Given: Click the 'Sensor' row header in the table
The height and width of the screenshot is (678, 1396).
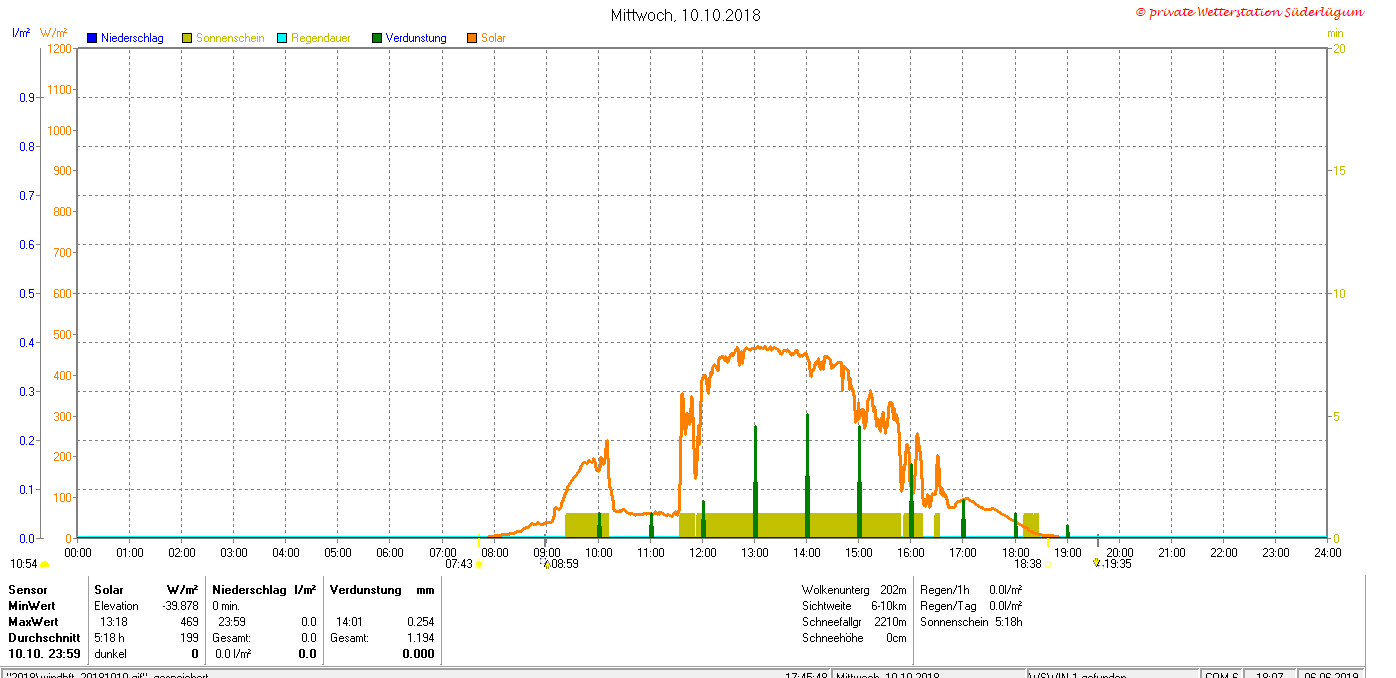Looking at the screenshot, I should click(28, 590).
